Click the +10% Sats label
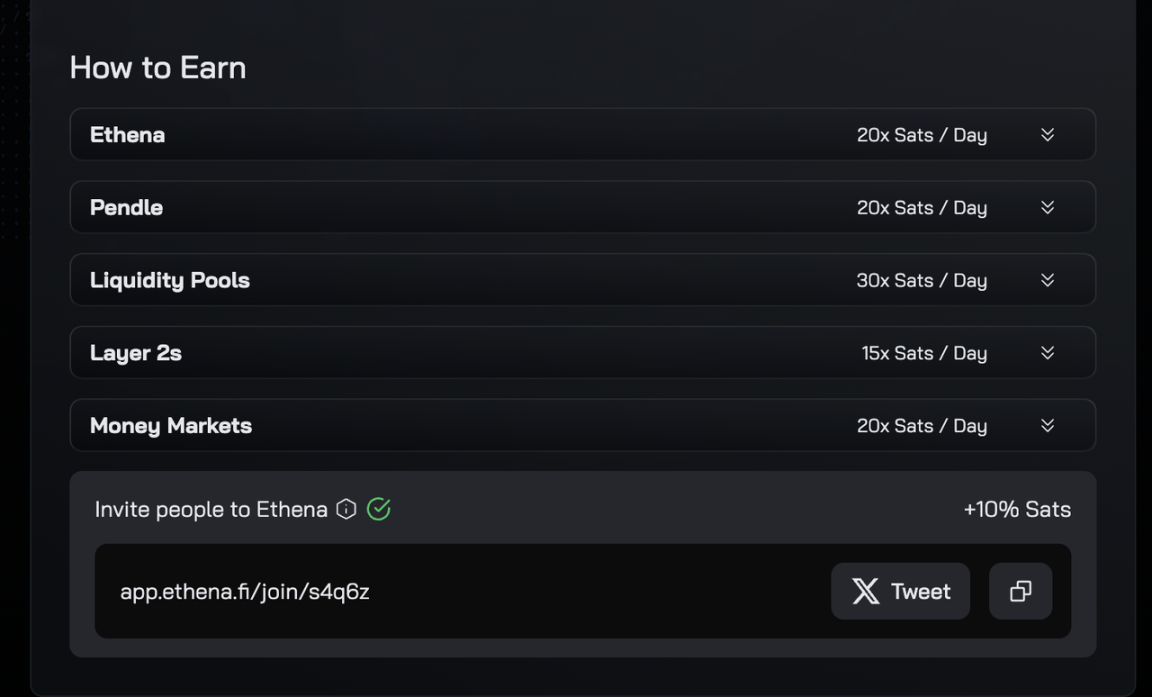The image size is (1152, 697). click(x=1017, y=509)
